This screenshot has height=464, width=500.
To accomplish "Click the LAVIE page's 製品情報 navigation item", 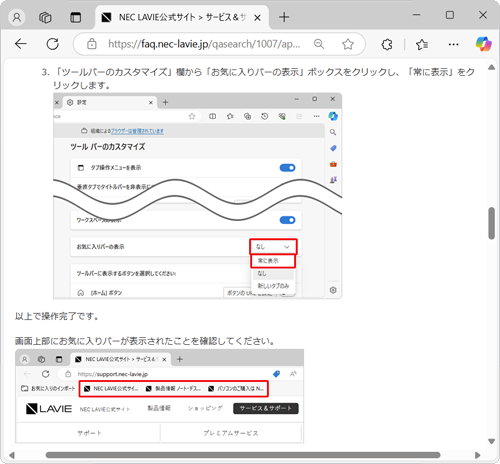I will point(159,408).
